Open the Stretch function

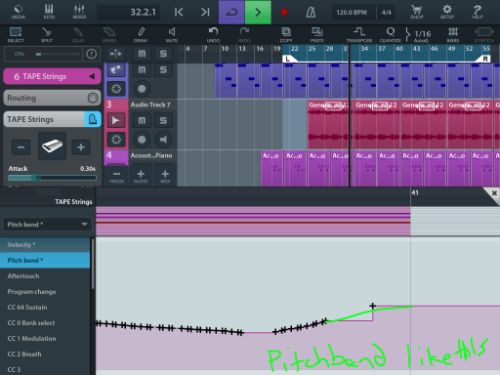[x=484, y=35]
